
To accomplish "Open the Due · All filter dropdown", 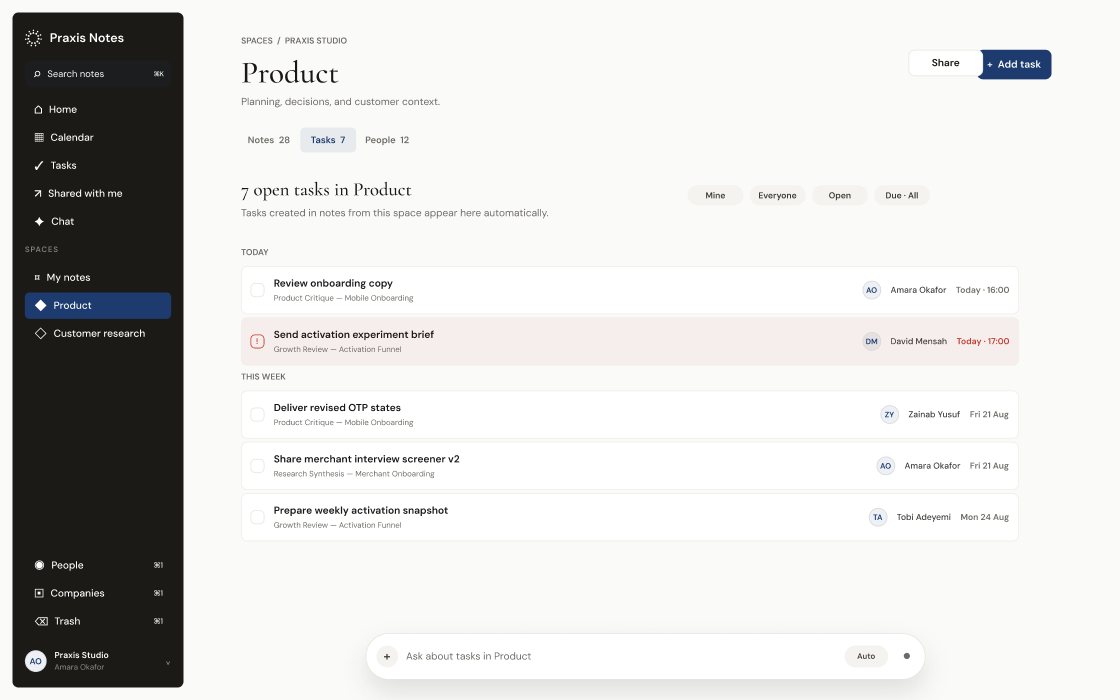I will click(901, 196).
